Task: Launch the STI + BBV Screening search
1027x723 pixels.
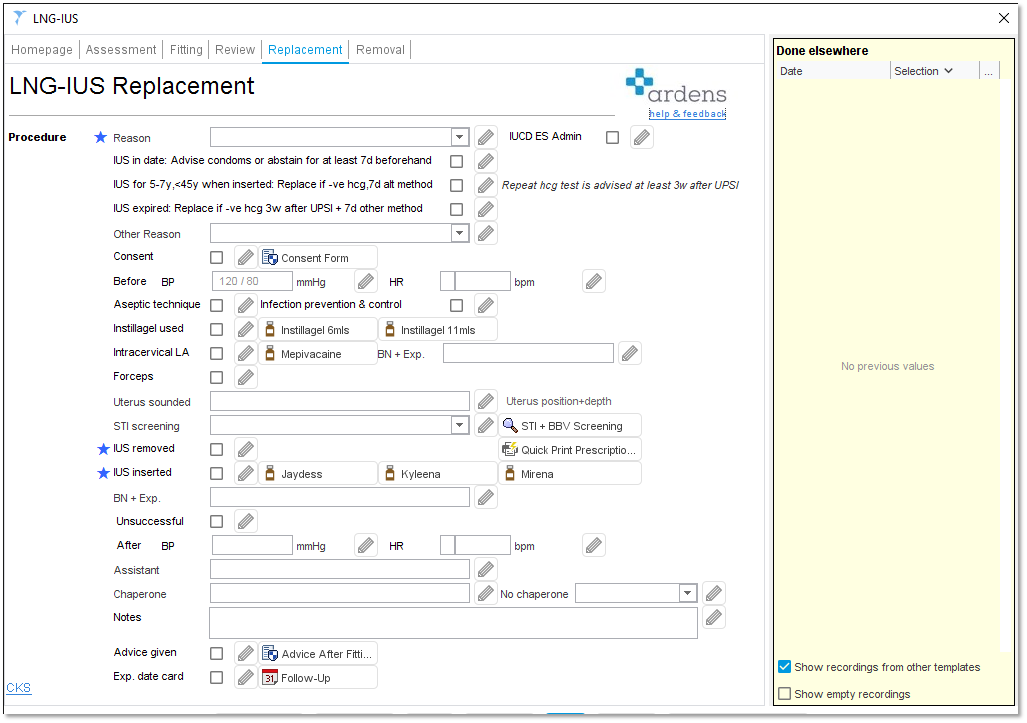Action: 569,424
